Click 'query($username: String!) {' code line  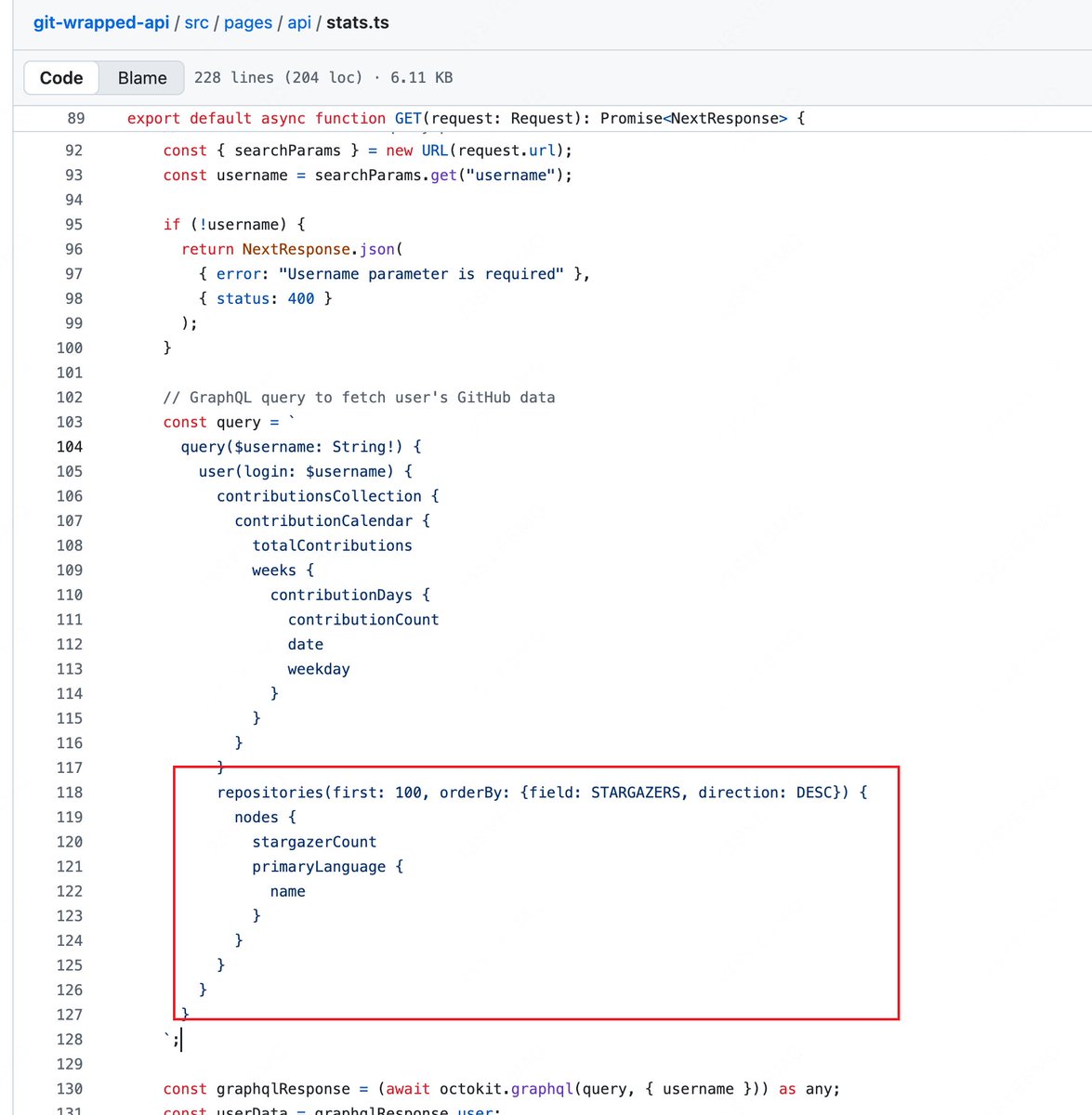pyautogui.click(x=301, y=446)
